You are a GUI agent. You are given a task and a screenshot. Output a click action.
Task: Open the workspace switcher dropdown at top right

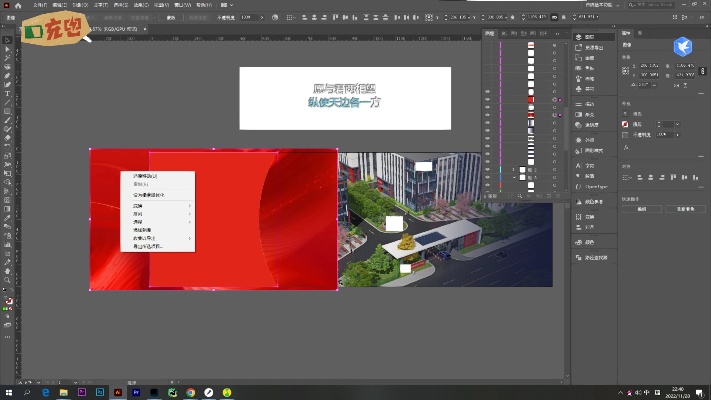[602, 5]
